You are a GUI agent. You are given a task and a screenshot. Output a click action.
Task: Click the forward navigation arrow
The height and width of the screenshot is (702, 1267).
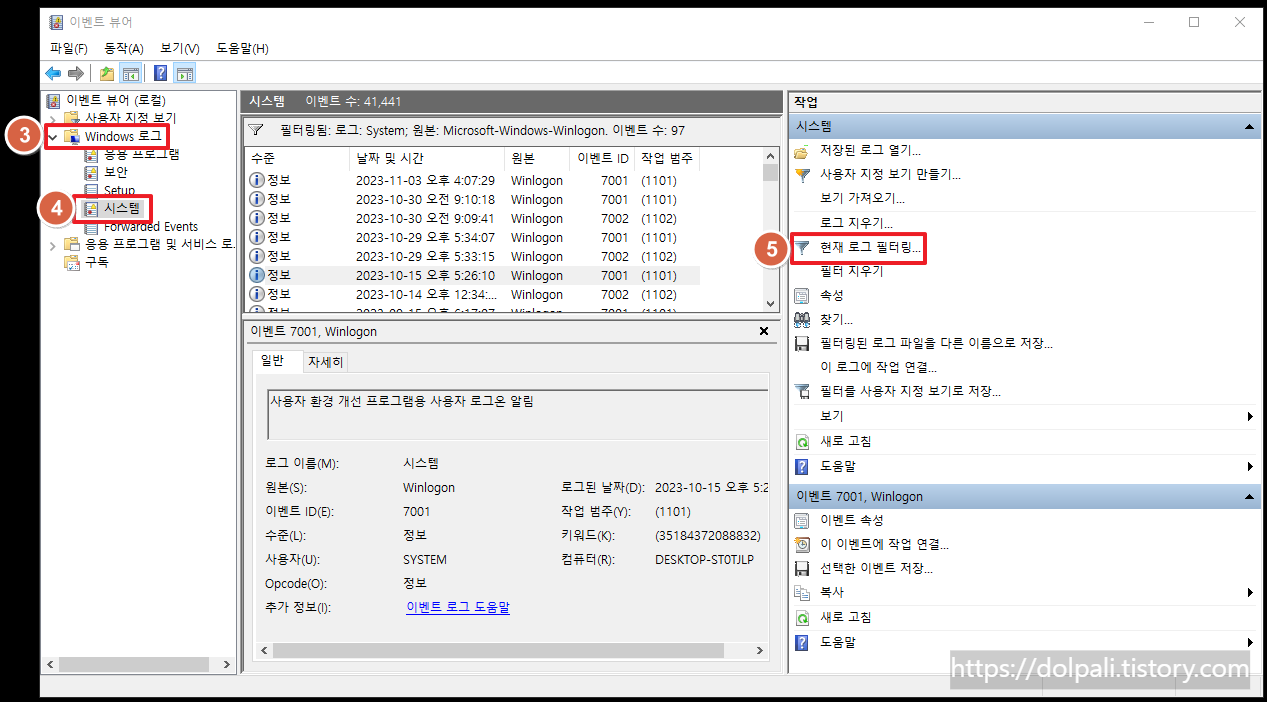tap(77, 72)
